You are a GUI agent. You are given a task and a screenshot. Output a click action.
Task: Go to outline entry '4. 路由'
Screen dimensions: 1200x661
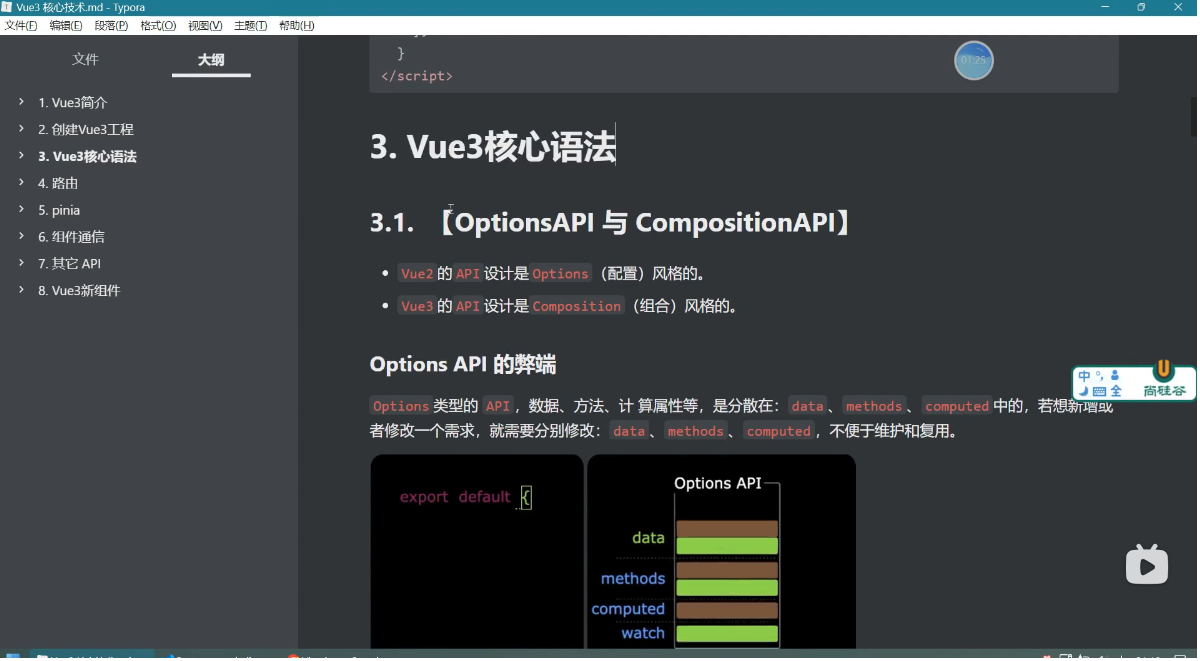click(58, 184)
